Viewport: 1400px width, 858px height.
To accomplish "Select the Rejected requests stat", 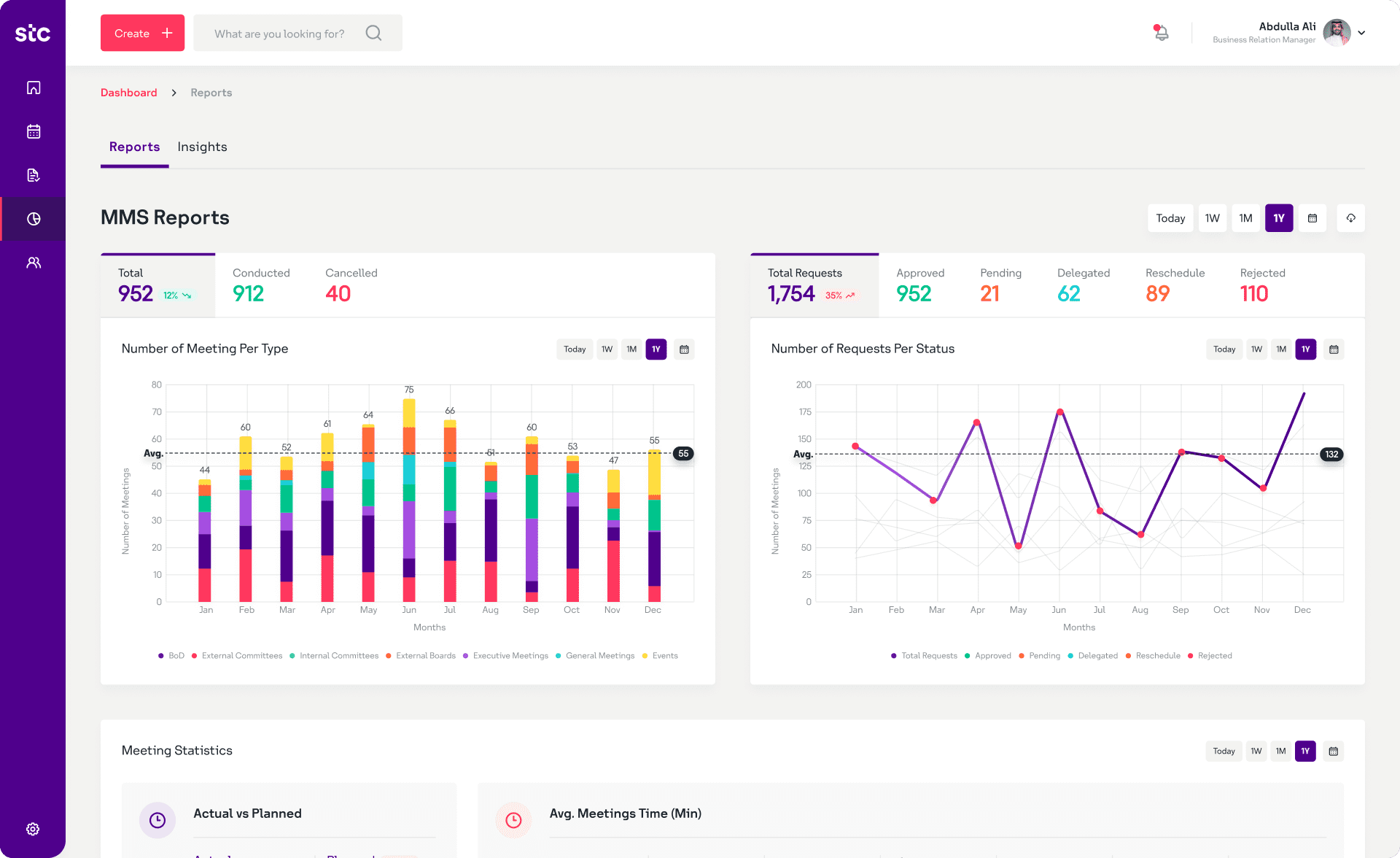I will click(1262, 285).
